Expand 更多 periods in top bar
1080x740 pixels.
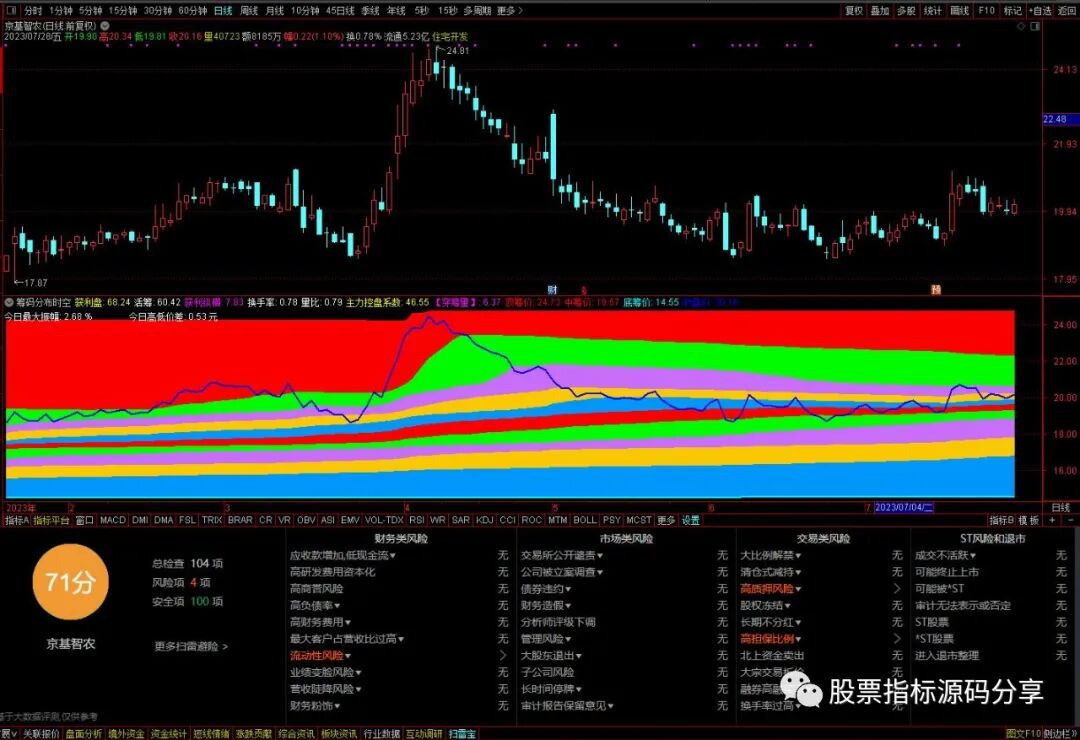click(x=510, y=10)
